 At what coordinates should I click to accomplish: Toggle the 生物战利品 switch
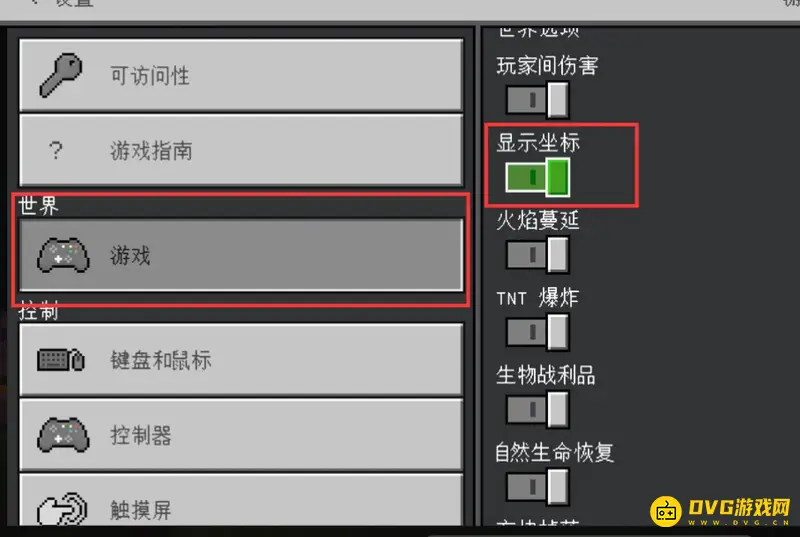pos(537,410)
